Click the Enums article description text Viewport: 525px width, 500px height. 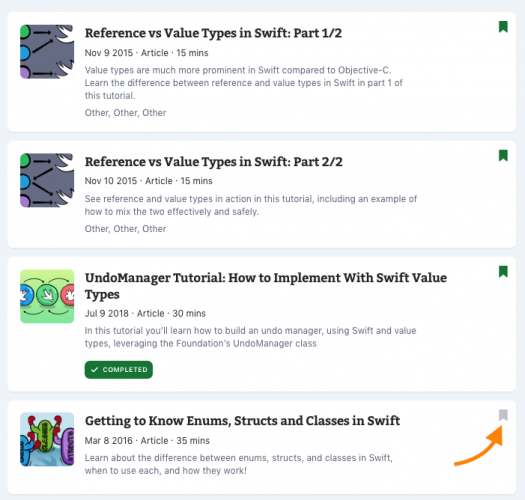(239, 464)
